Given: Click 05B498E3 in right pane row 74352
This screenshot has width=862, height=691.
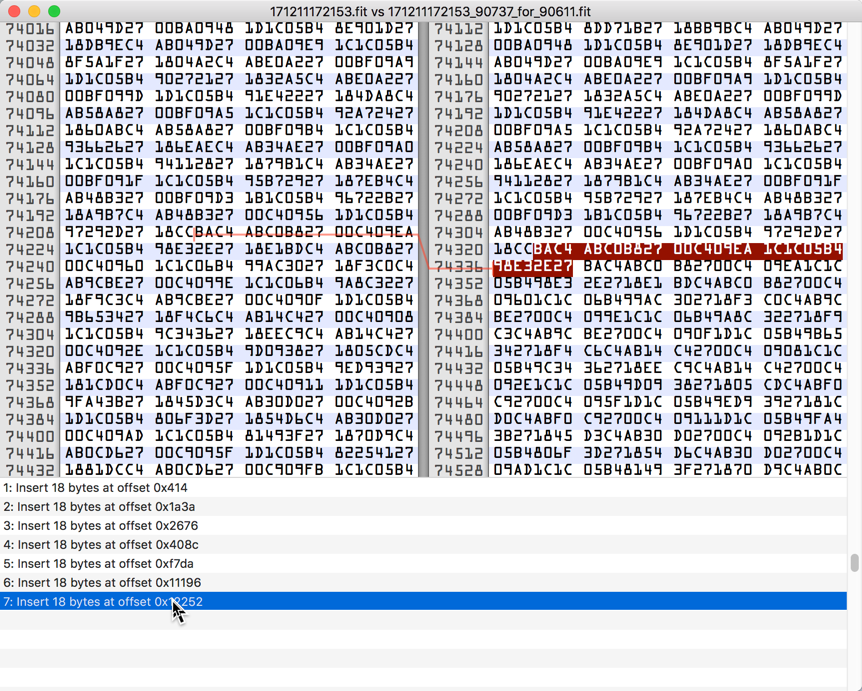Looking at the screenshot, I should pos(533,284).
